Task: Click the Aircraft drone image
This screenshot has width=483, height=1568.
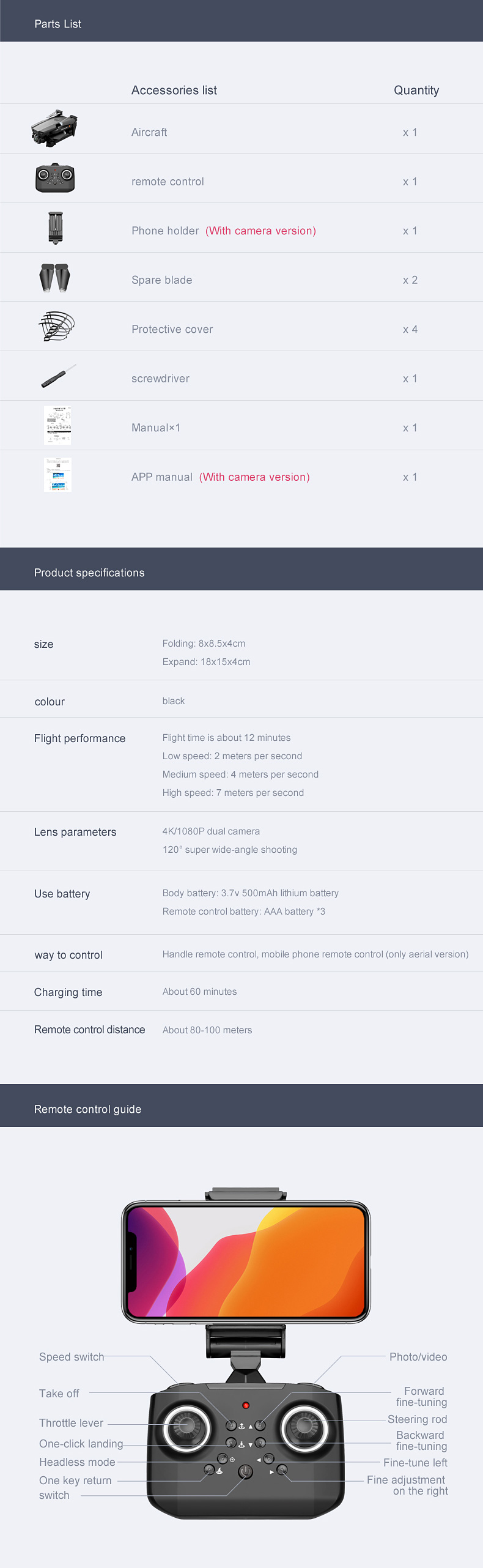Action: (54, 128)
